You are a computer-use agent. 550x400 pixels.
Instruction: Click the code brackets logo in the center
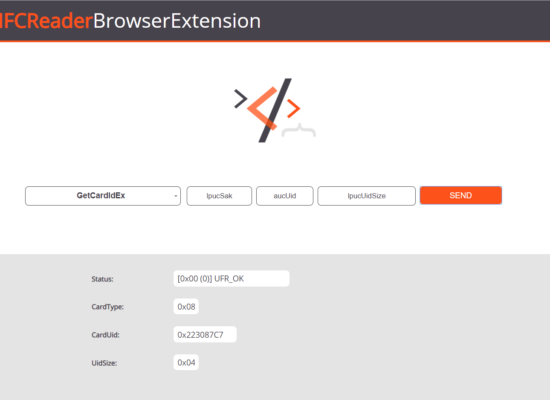pyautogui.click(x=275, y=110)
